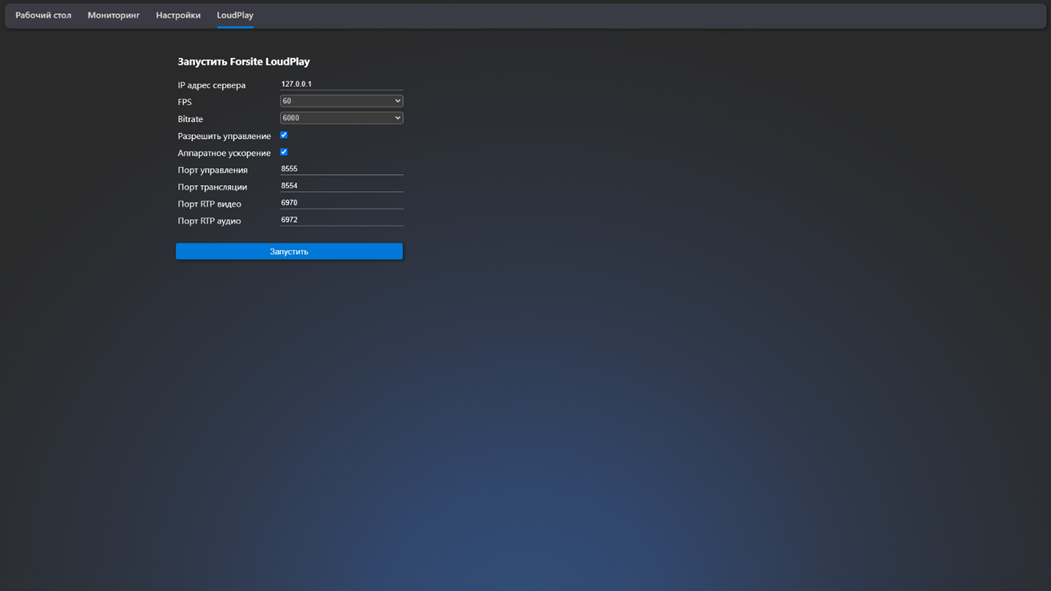Viewport: 1051px width, 591px height.
Task: Focus the Порт трансляции field with 8554
Action: 341,186
